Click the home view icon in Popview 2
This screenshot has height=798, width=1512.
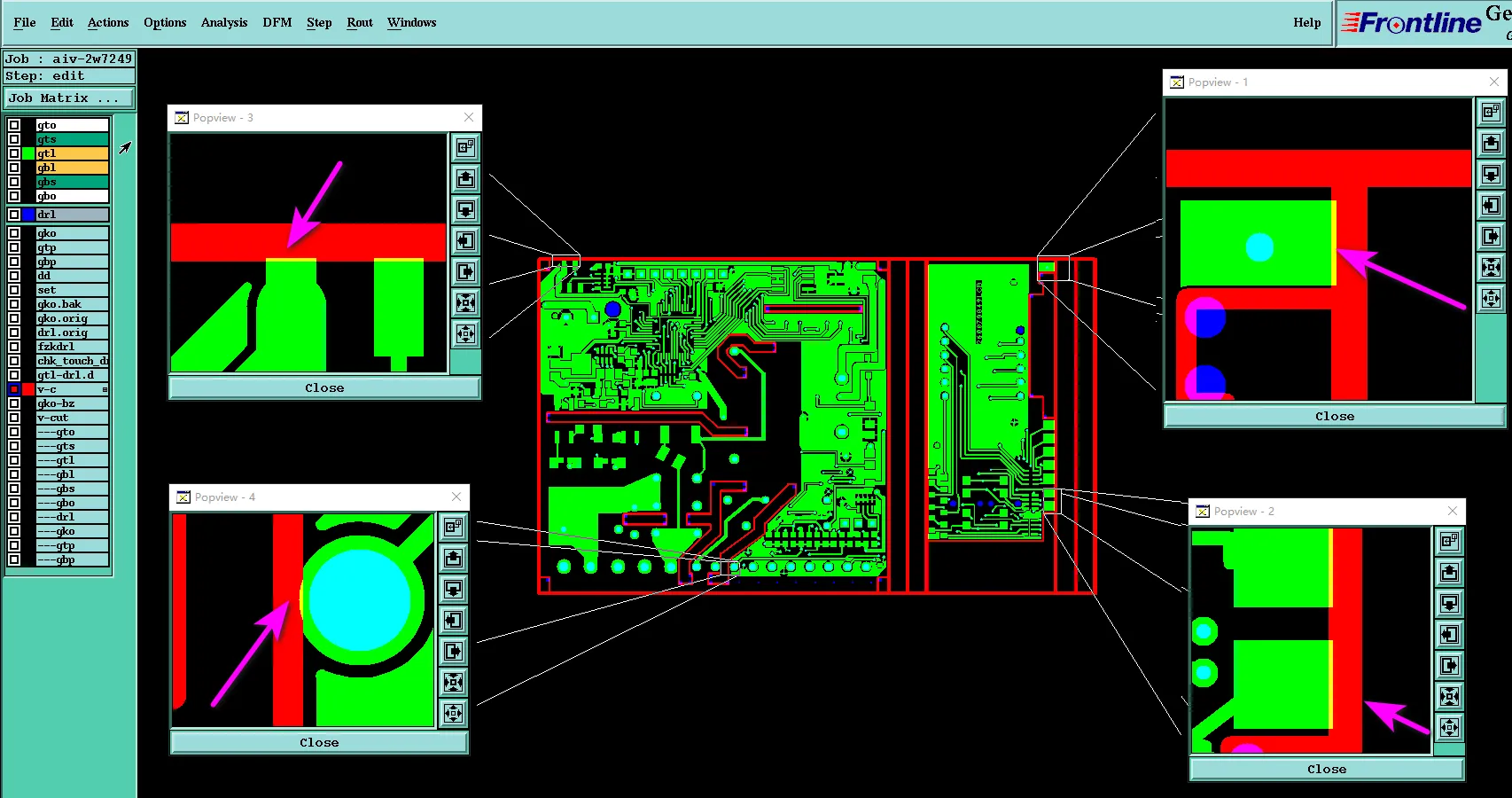point(1450,541)
